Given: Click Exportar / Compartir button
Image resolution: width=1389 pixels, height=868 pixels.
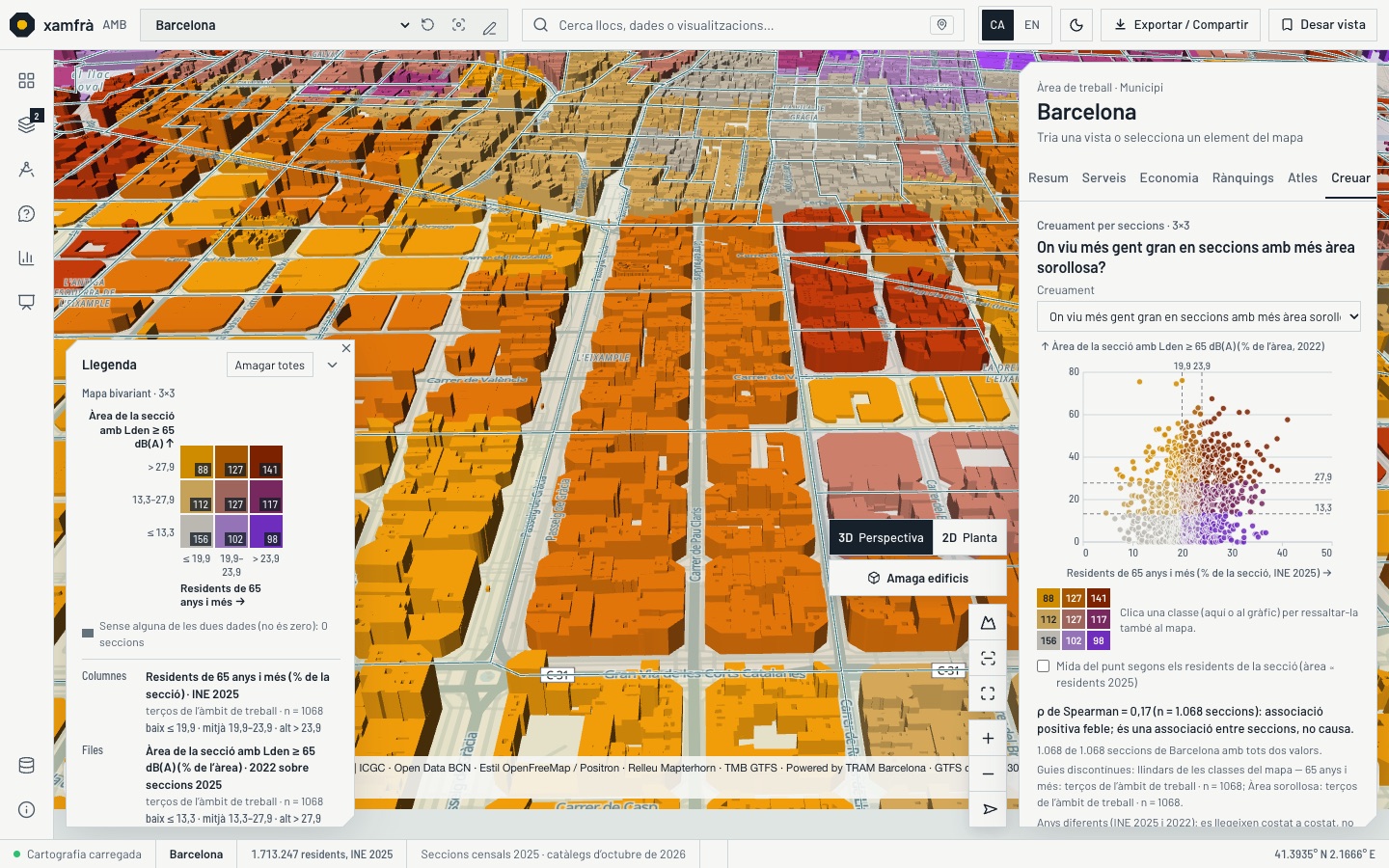Looking at the screenshot, I should pyautogui.click(x=1181, y=25).
